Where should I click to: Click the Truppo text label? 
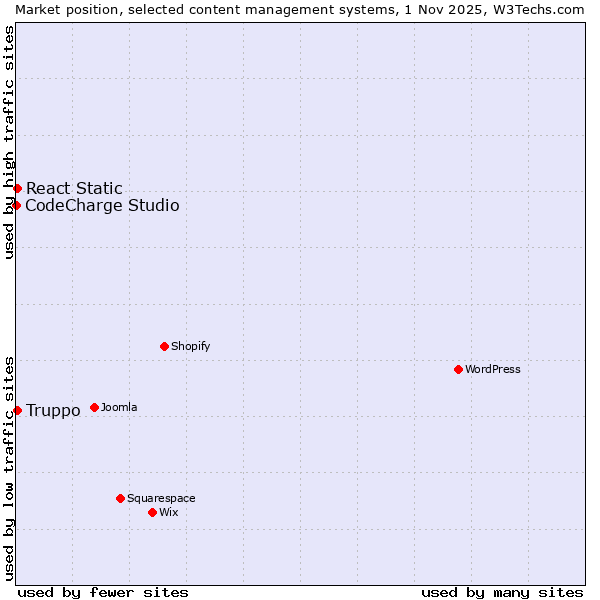pos(53,411)
